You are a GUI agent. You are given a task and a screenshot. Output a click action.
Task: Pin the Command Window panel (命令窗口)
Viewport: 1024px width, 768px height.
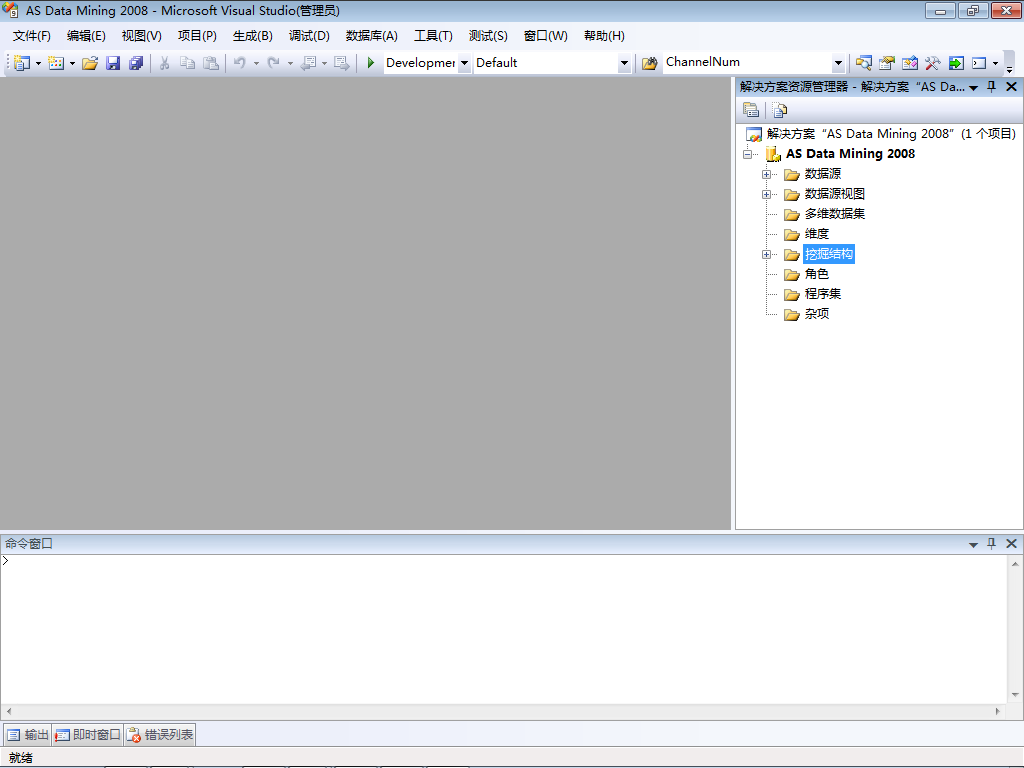pyautogui.click(x=991, y=543)
